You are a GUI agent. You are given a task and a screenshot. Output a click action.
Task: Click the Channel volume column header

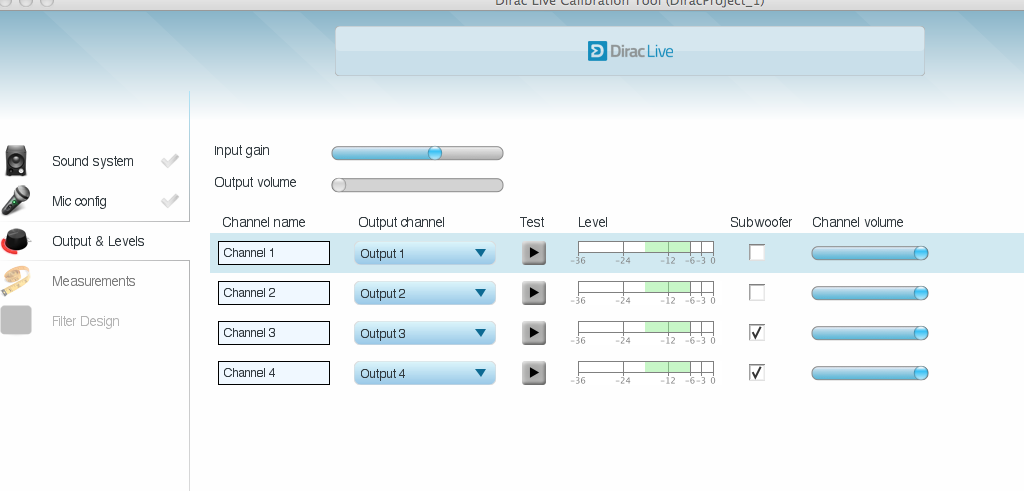coord(857,222)
